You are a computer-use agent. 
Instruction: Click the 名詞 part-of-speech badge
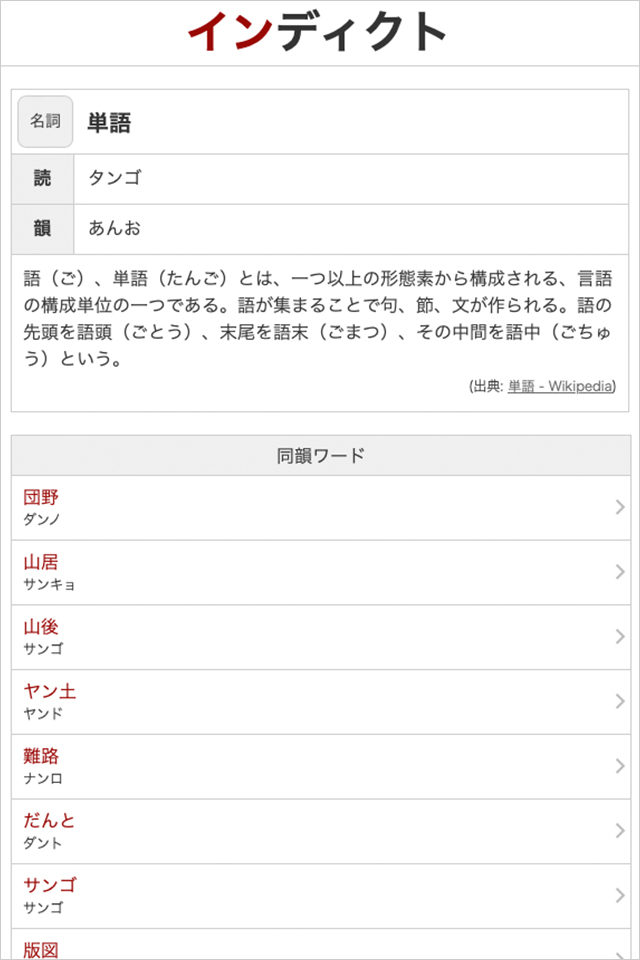pyautogui.click(x=45, y=122)
